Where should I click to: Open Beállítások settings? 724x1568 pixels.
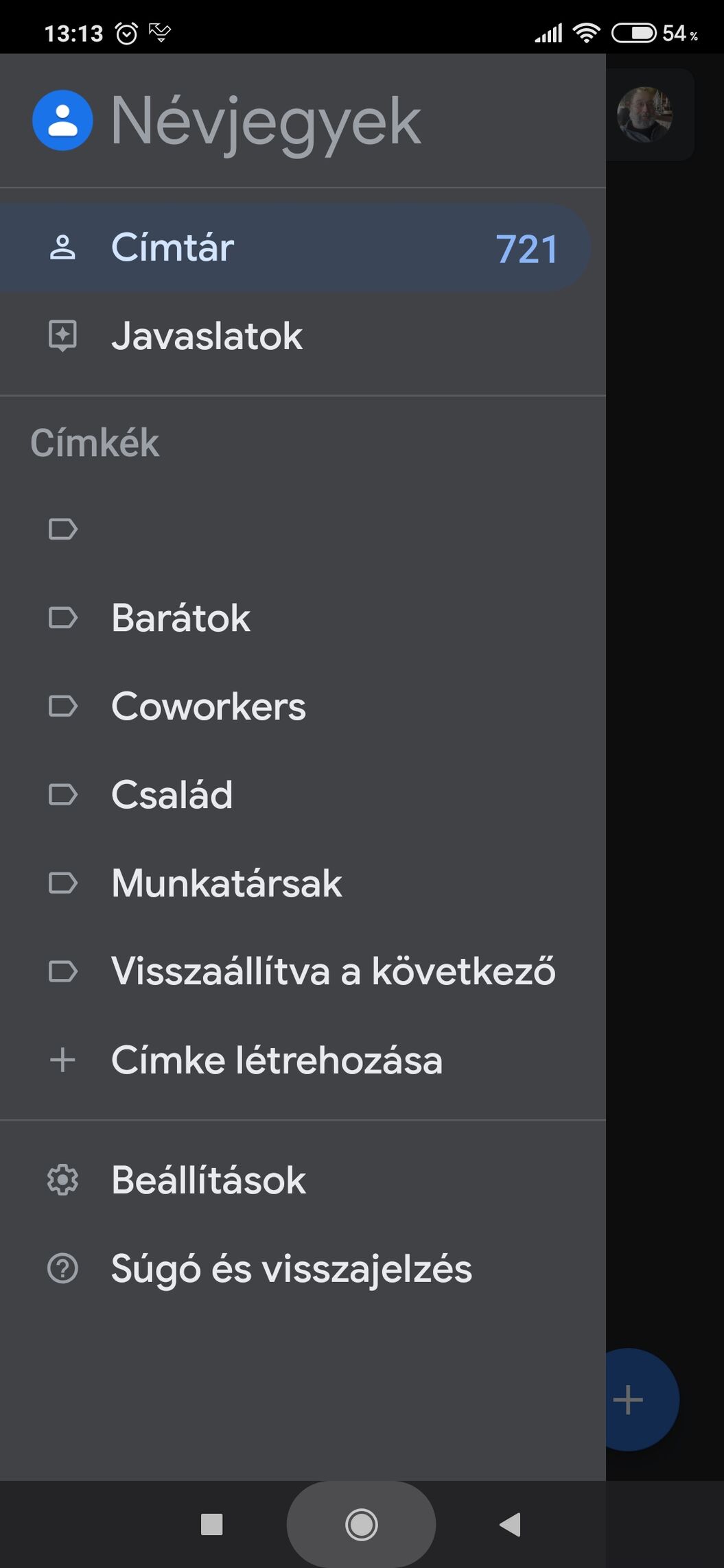(x=303, y=1180)
